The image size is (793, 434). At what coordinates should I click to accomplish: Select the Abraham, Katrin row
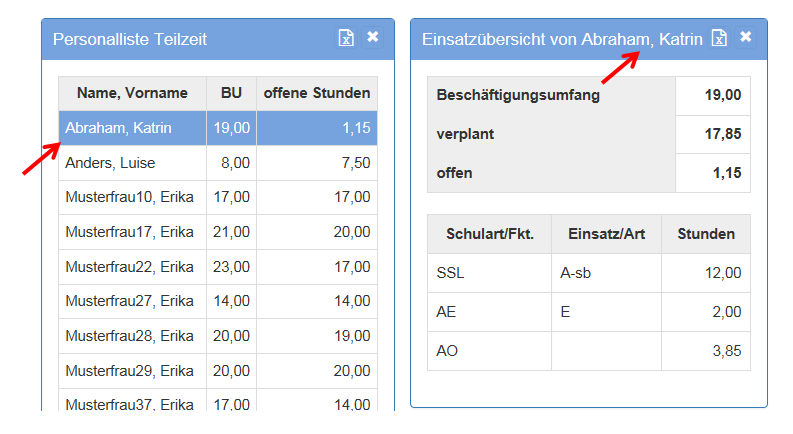tap(130, 128)
